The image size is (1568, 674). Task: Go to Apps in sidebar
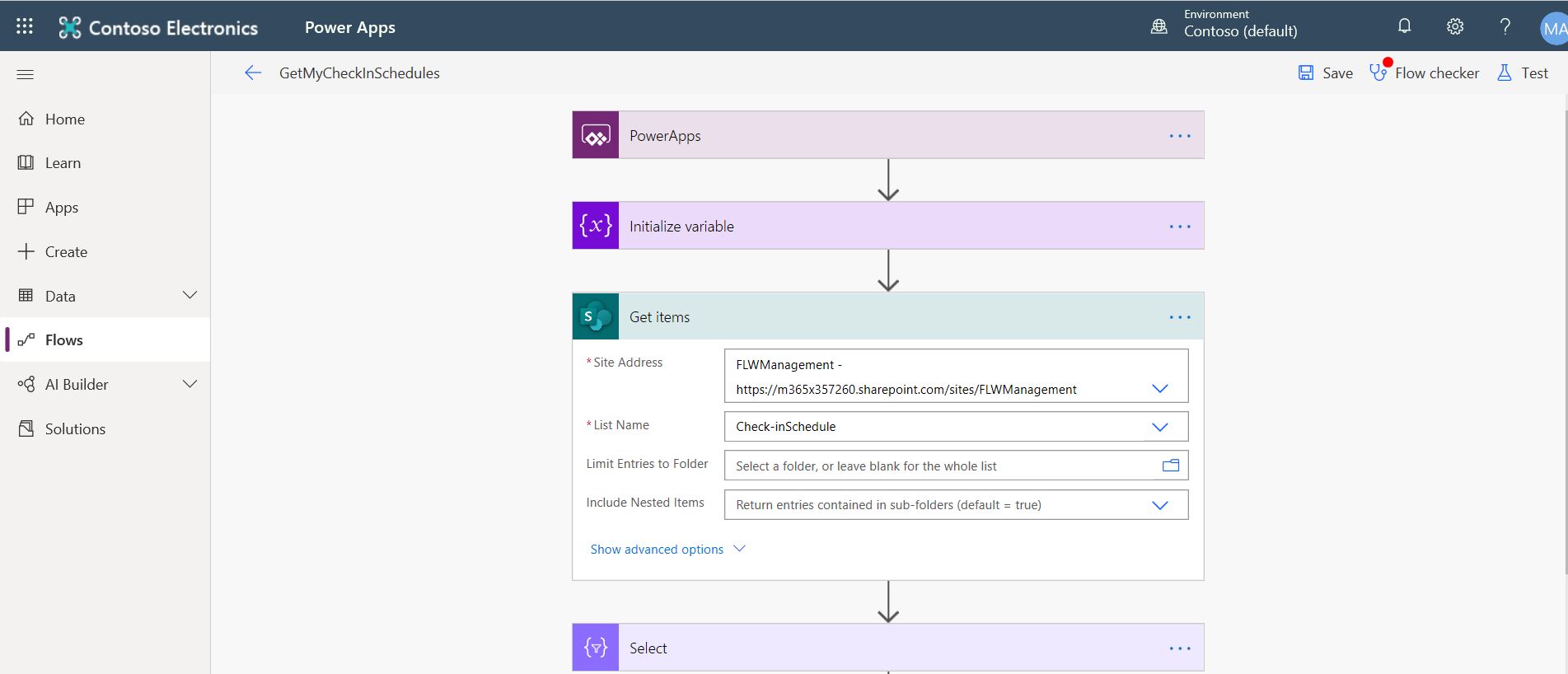click(105, 207)
